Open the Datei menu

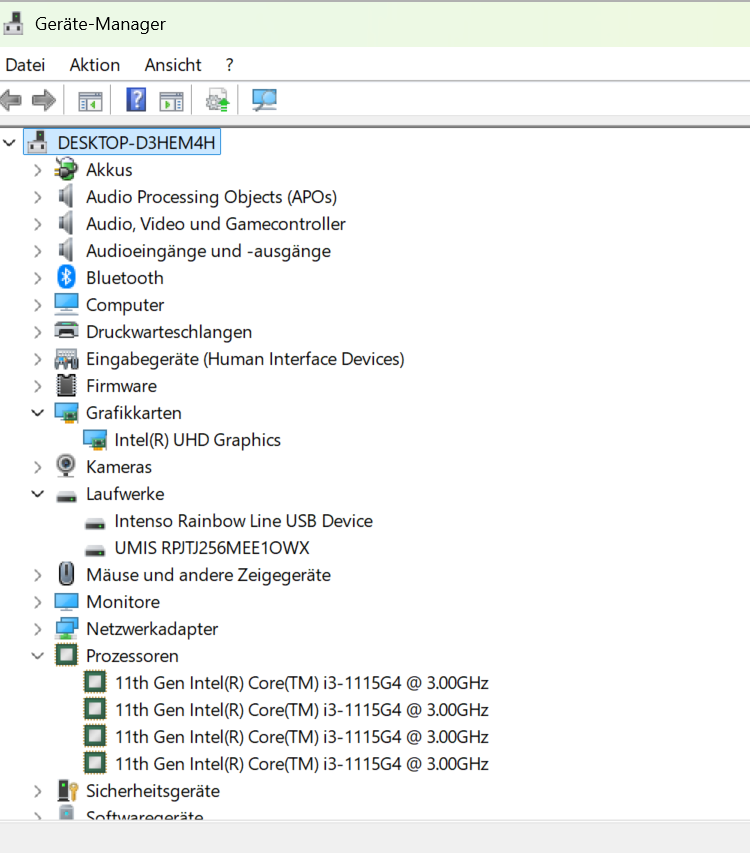(25, 65)
